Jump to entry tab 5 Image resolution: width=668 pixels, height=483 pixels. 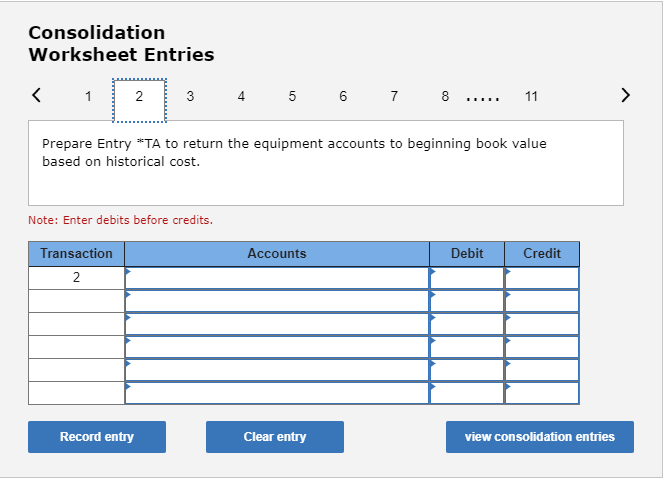292,96
